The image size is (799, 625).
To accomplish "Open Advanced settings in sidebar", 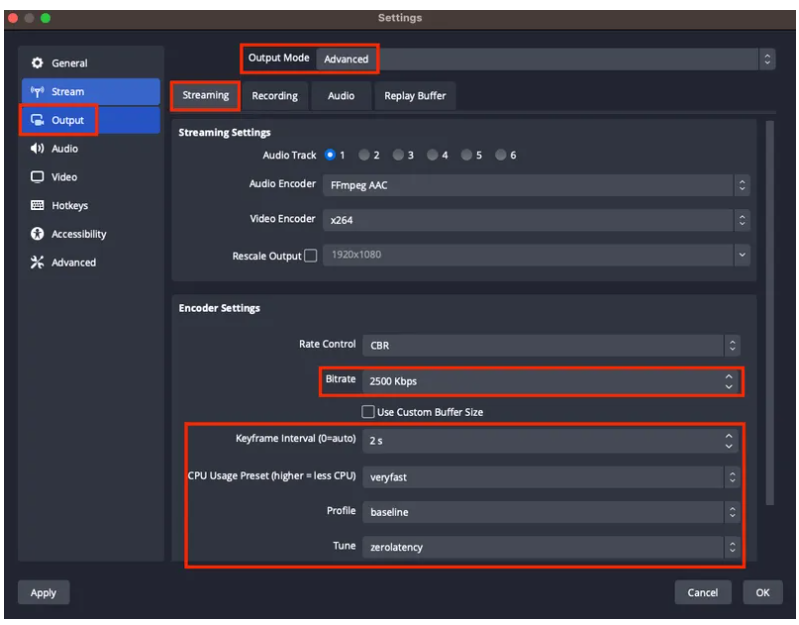I will point(91,263).
